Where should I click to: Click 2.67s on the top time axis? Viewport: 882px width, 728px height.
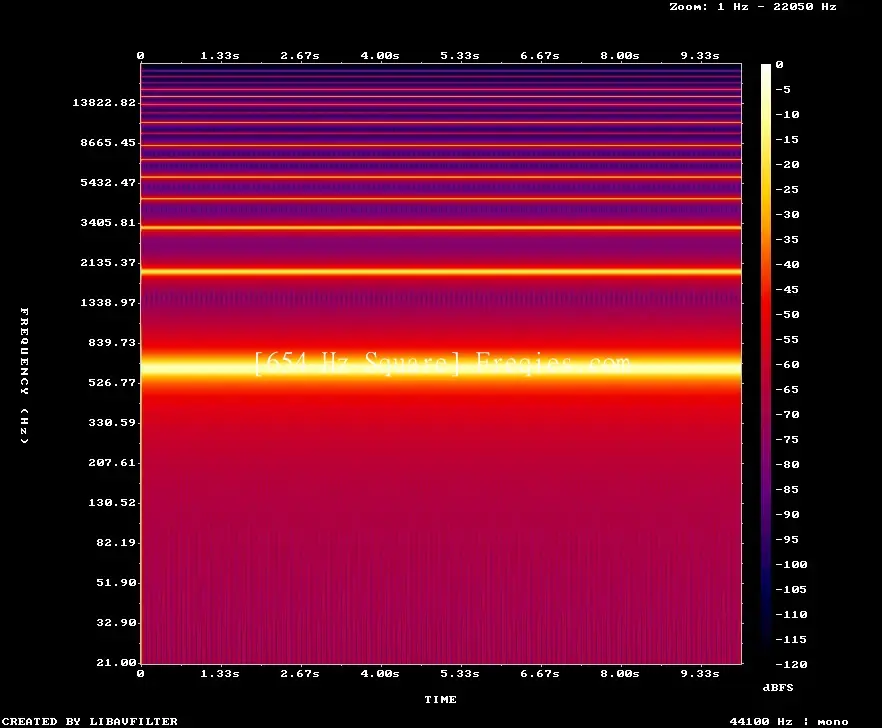click(x=300, y=56)
